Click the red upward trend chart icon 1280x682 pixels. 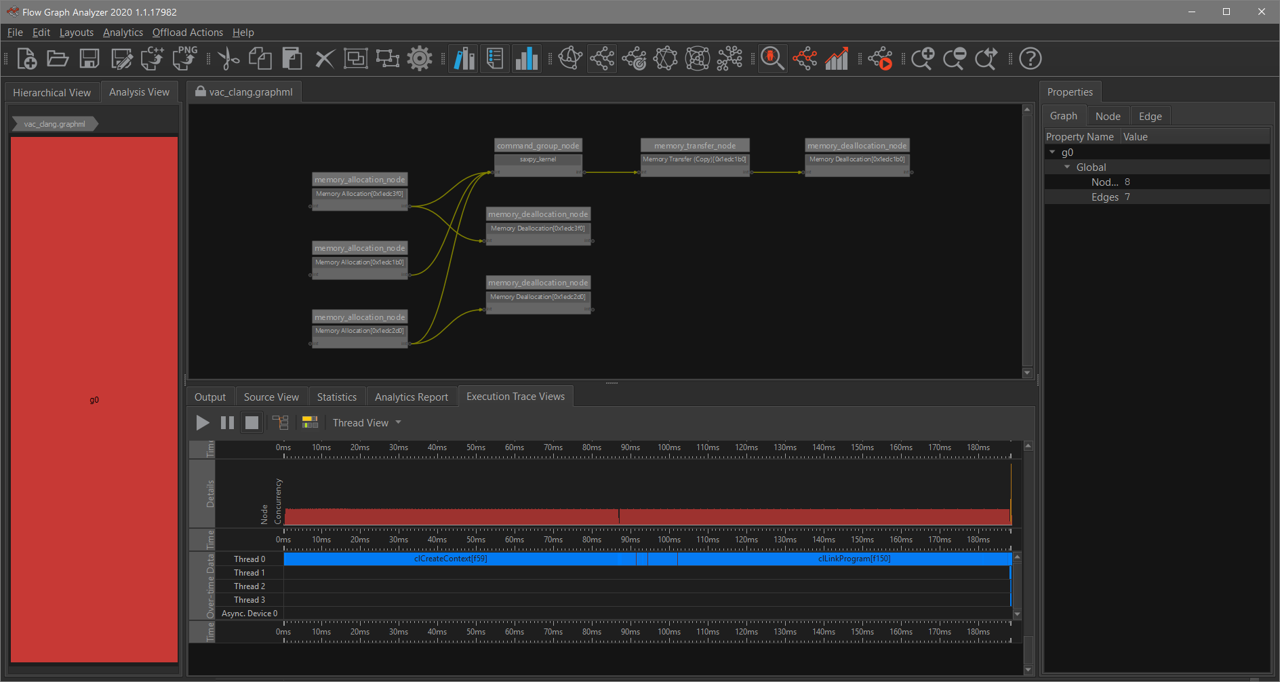pos(836,59)
